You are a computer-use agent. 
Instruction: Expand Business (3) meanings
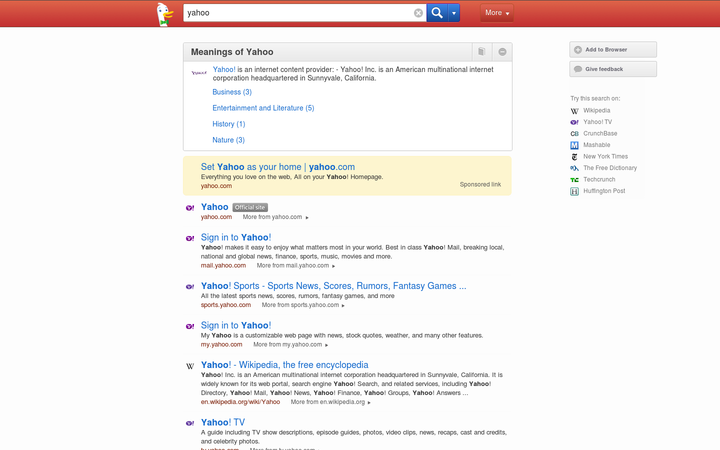pos(232,92)
